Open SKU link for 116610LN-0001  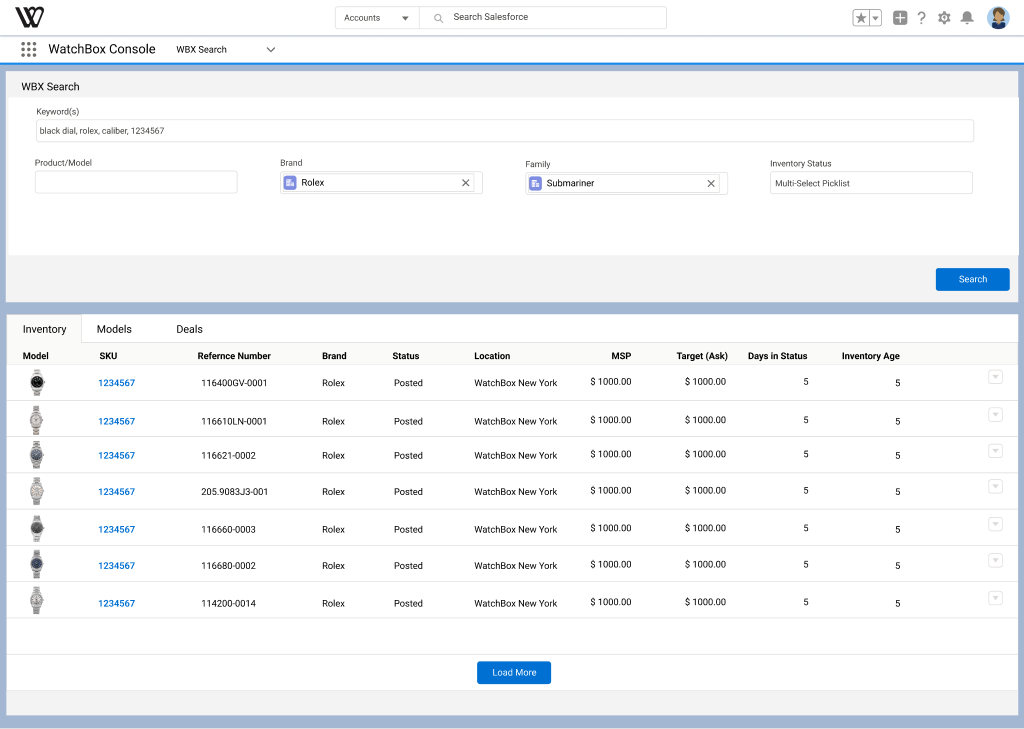pyautogui.click(x=116, y=421)
